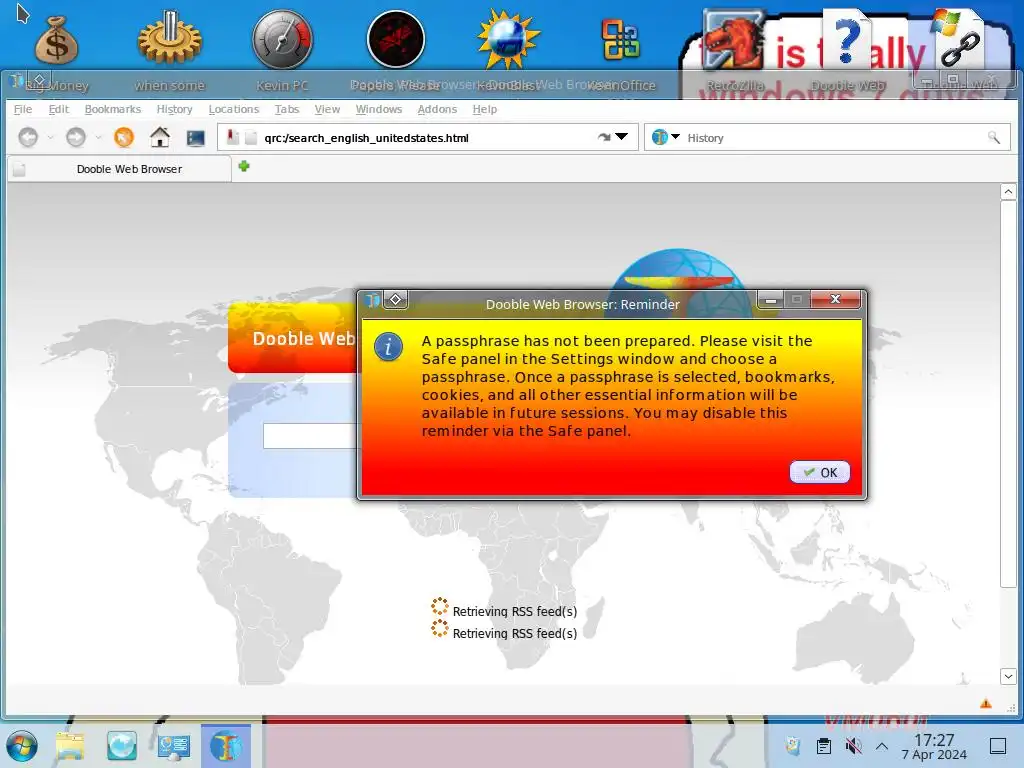Expand the system tray hidden icons chevron

tap(882, 746)
